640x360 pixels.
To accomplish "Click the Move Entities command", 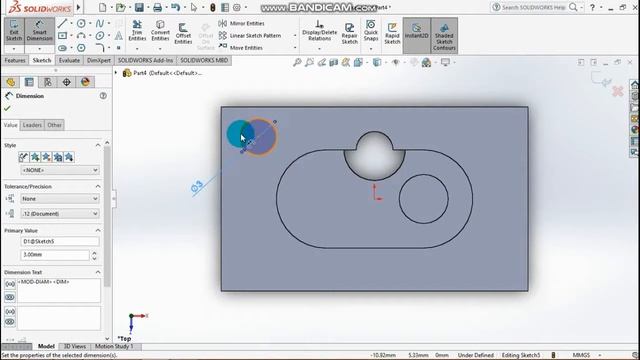I will pos(241,48).
